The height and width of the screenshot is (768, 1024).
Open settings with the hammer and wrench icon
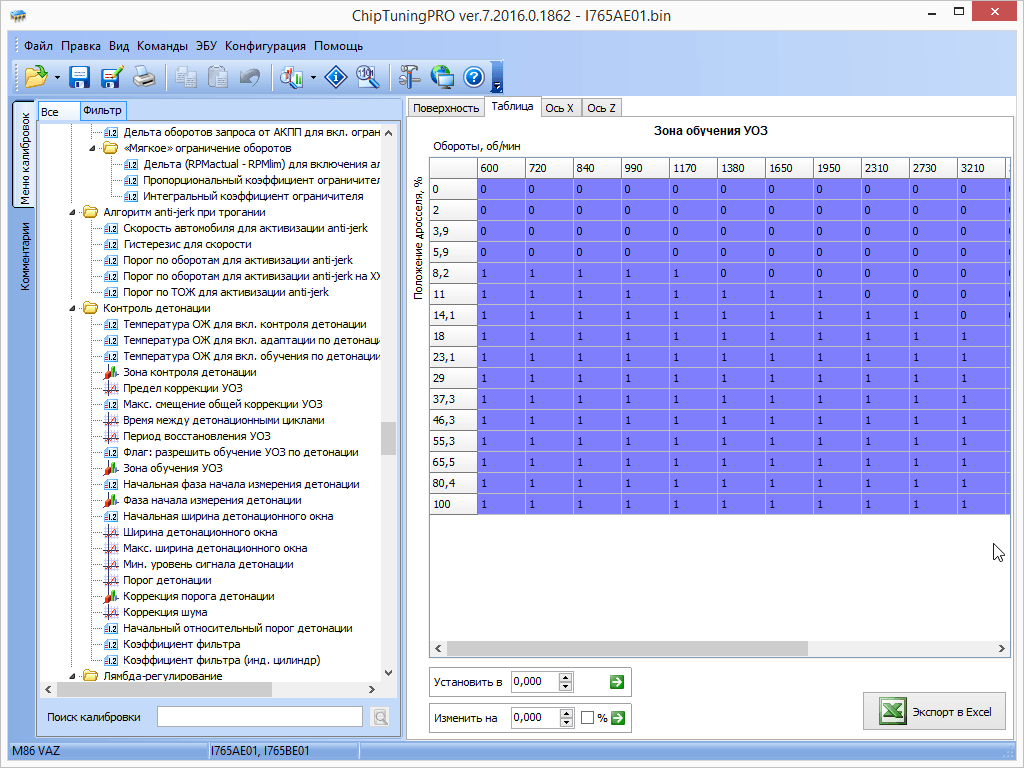click(410, 77)
